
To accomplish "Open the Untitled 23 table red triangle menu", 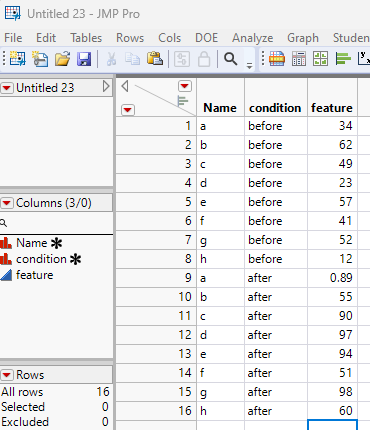I will coord(7,88).
